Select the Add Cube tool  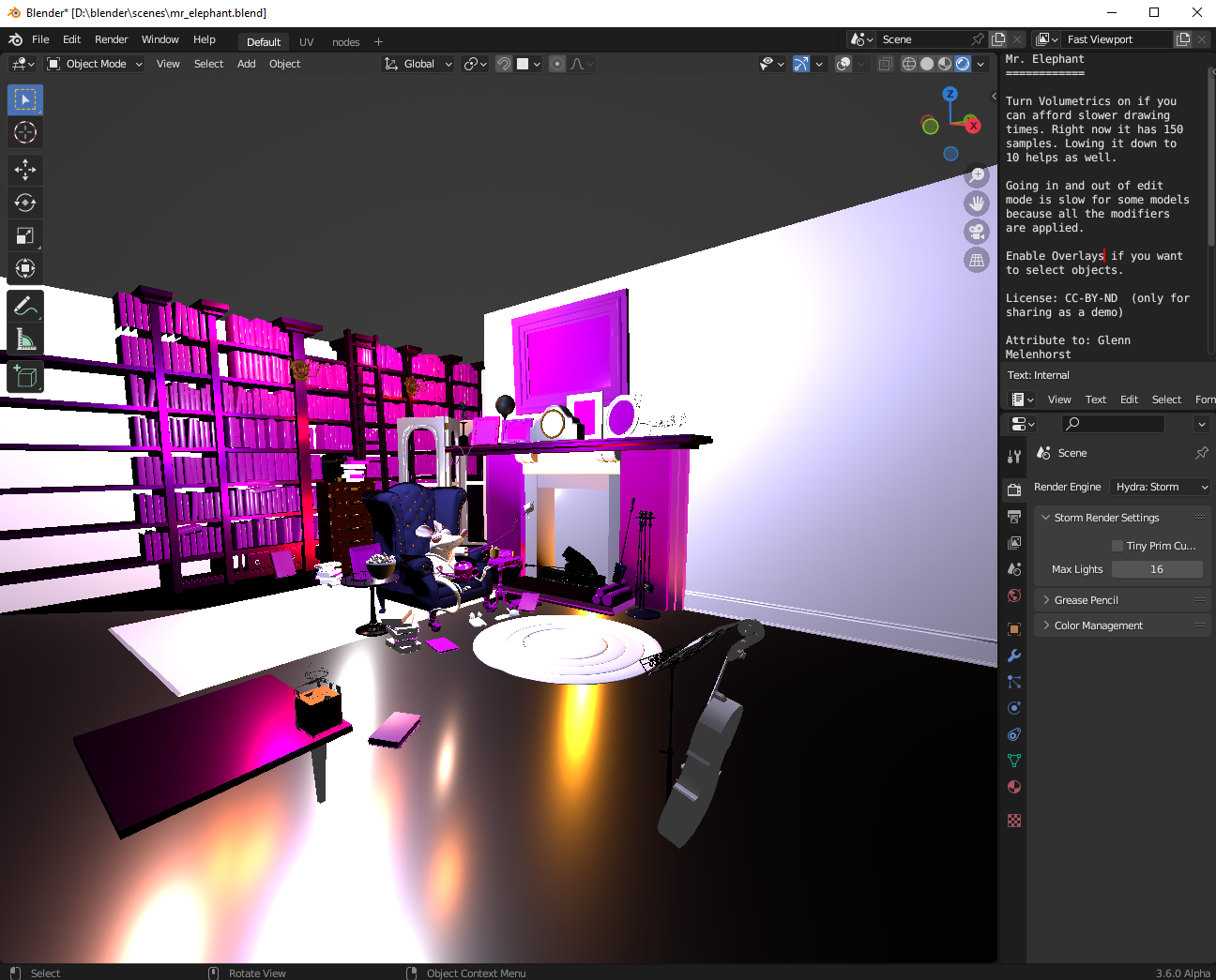click(x=25, y=377)
